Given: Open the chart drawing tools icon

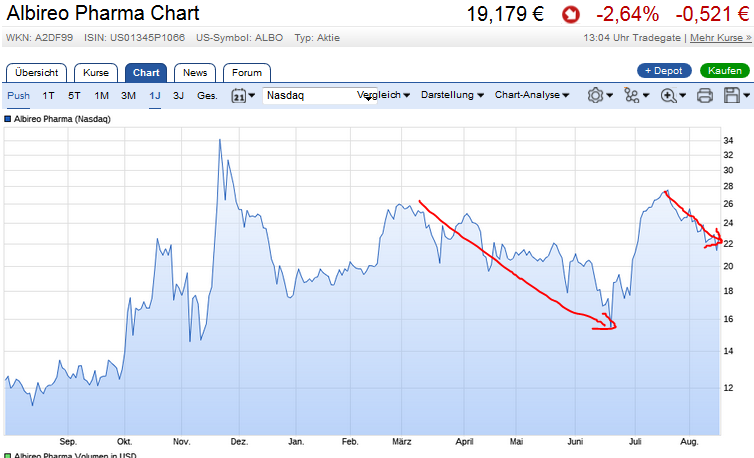Looking at the screenshot, I should pyautogui.click(x=631, y=95).
